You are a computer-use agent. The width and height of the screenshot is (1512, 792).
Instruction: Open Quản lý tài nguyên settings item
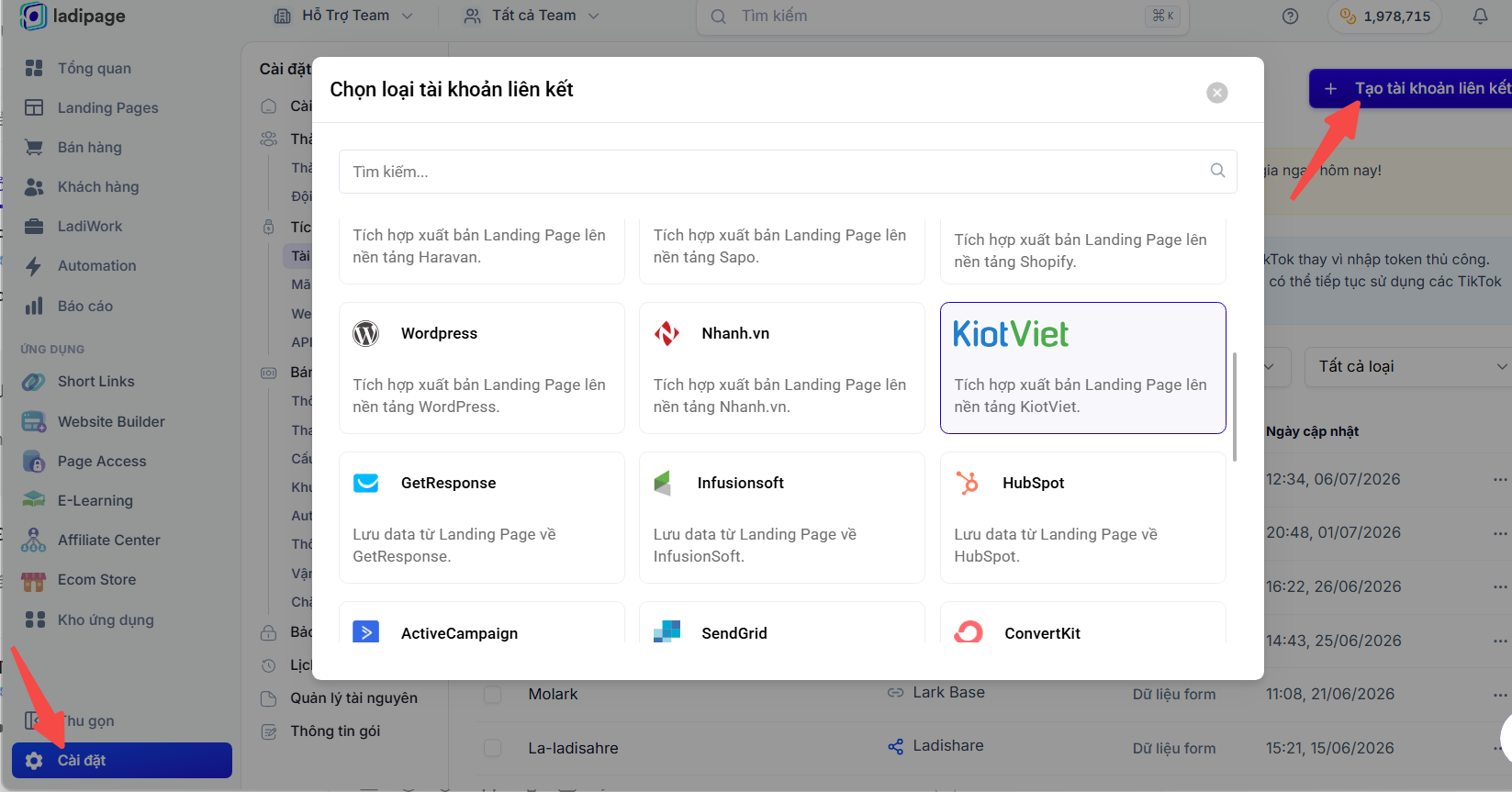353,698
